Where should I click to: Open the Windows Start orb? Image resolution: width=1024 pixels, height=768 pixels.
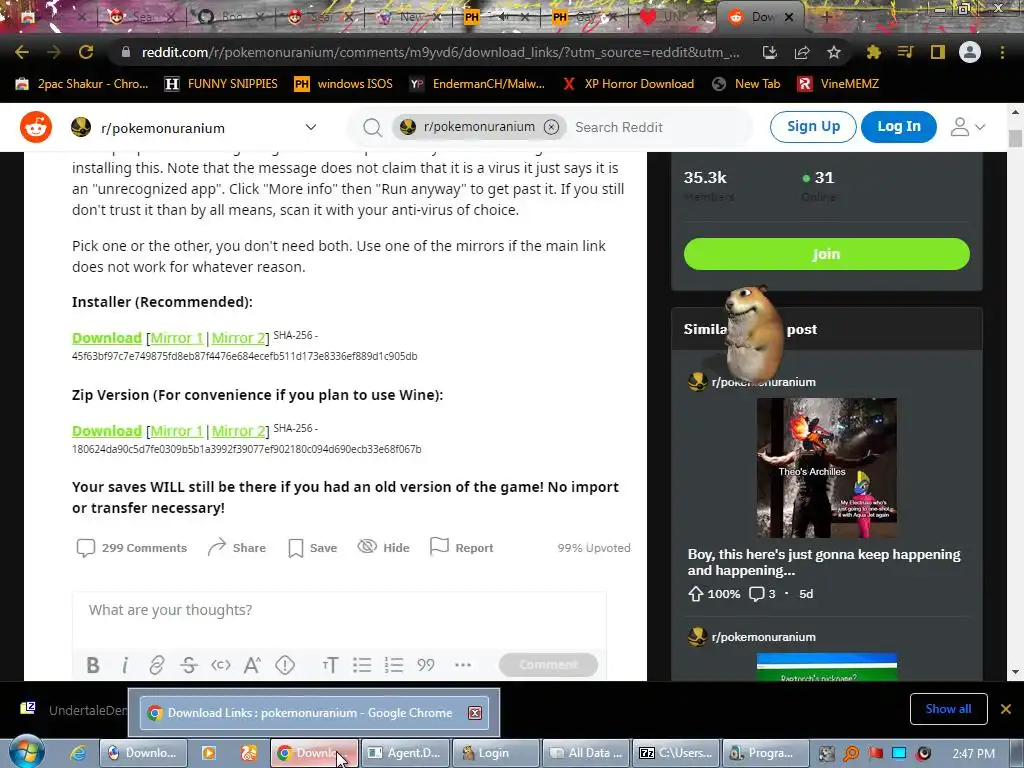pyautogui.click(x=27, y=752)
